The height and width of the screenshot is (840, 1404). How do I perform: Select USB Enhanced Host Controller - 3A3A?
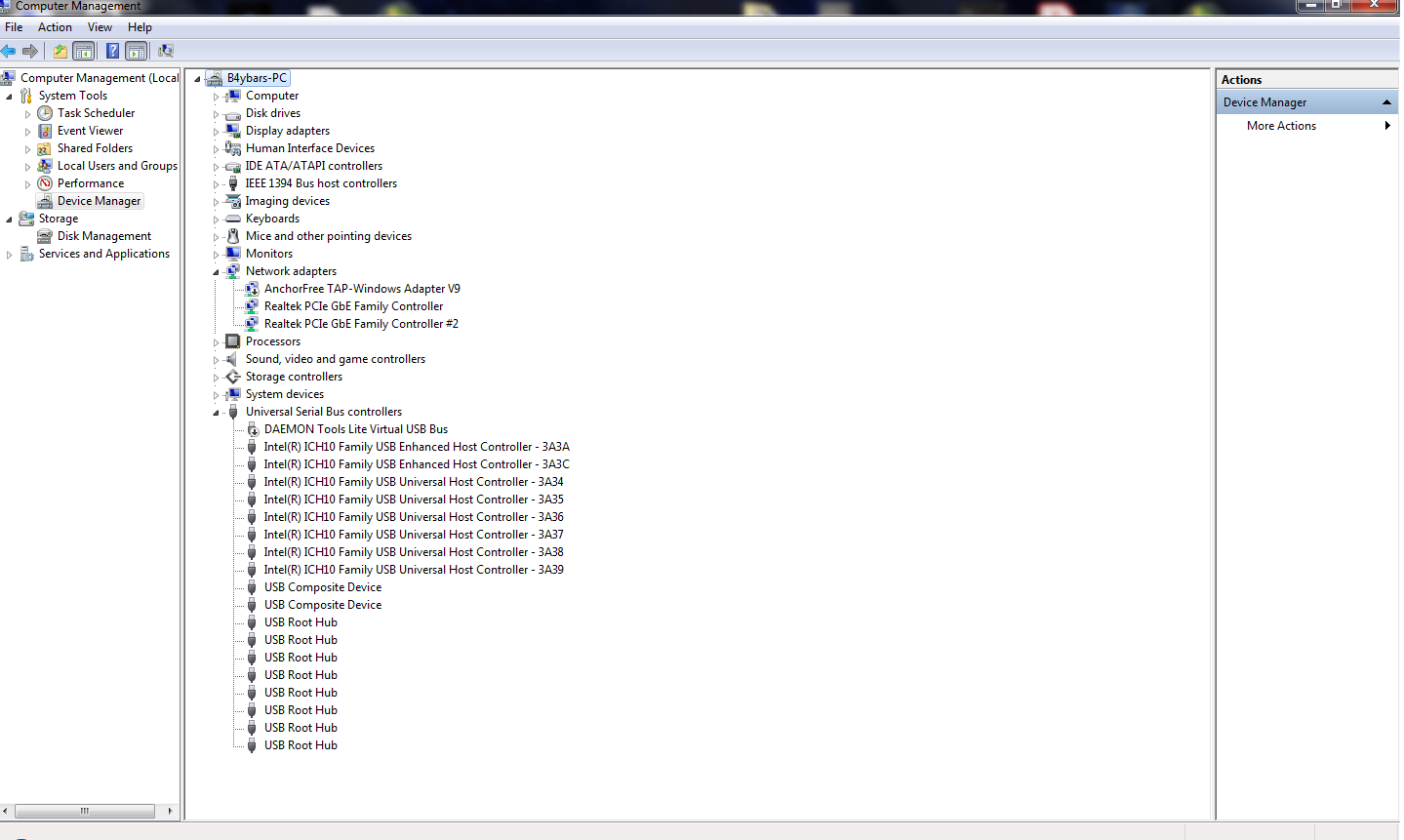pyautogui.click(x=417, y=447)
